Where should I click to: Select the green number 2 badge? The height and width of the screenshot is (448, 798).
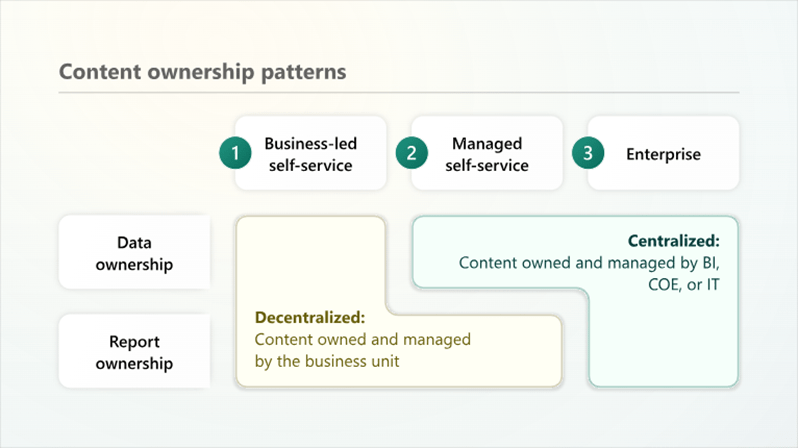pyautogui.click(x=411, y=153)
